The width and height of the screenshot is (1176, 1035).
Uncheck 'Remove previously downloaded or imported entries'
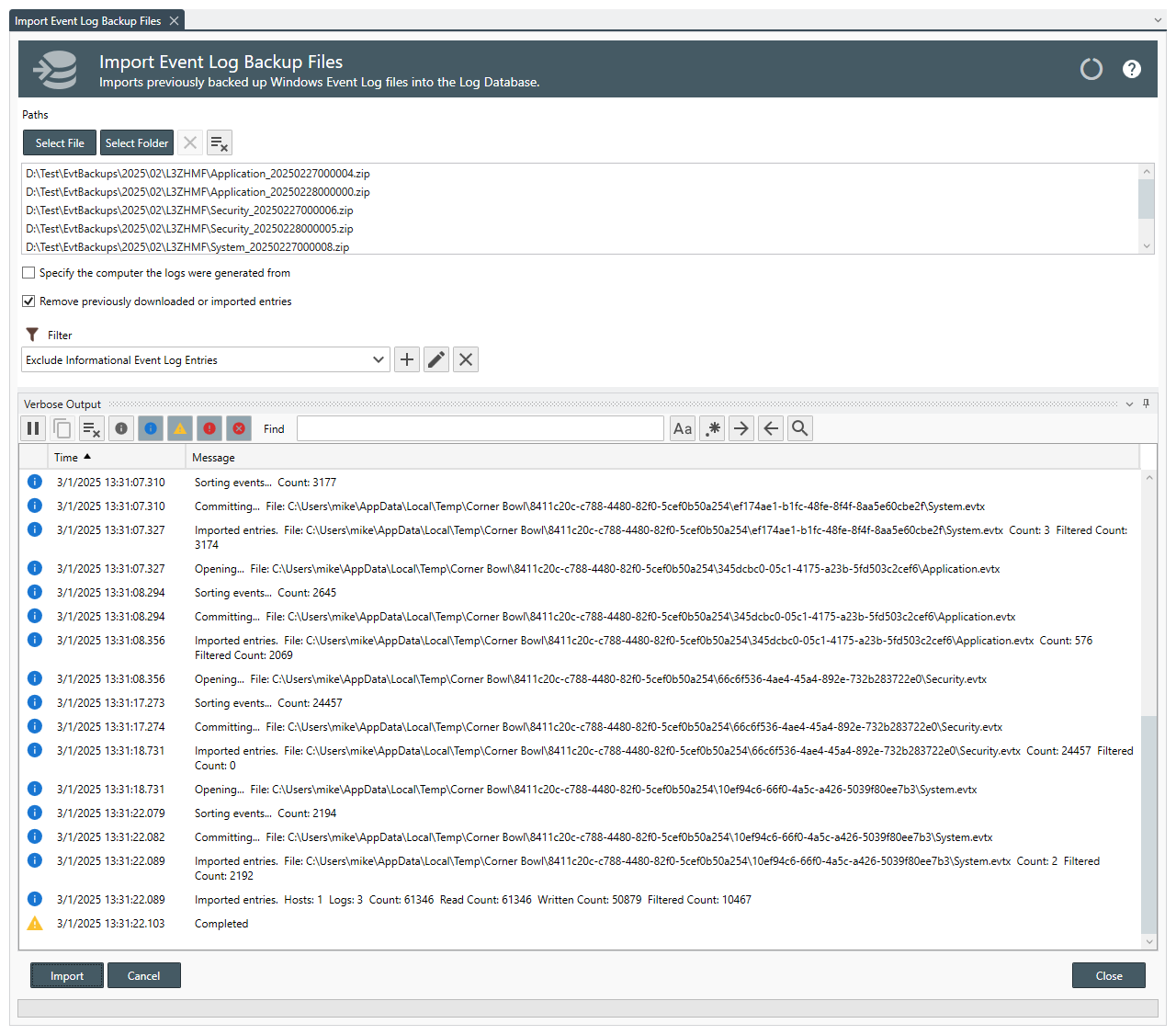(28, 301)
